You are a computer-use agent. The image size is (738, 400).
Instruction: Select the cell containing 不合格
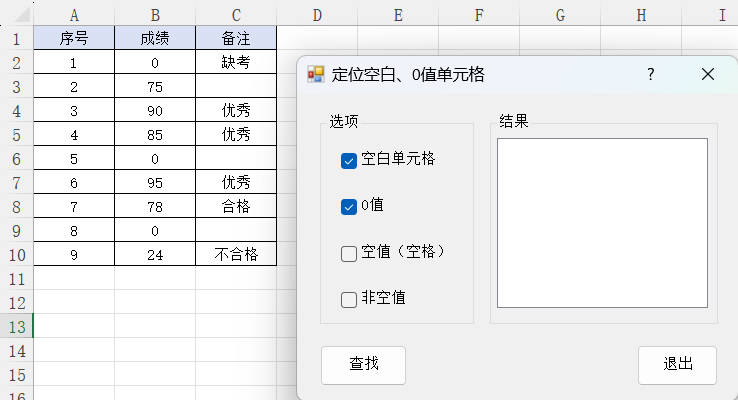point(236,254)
